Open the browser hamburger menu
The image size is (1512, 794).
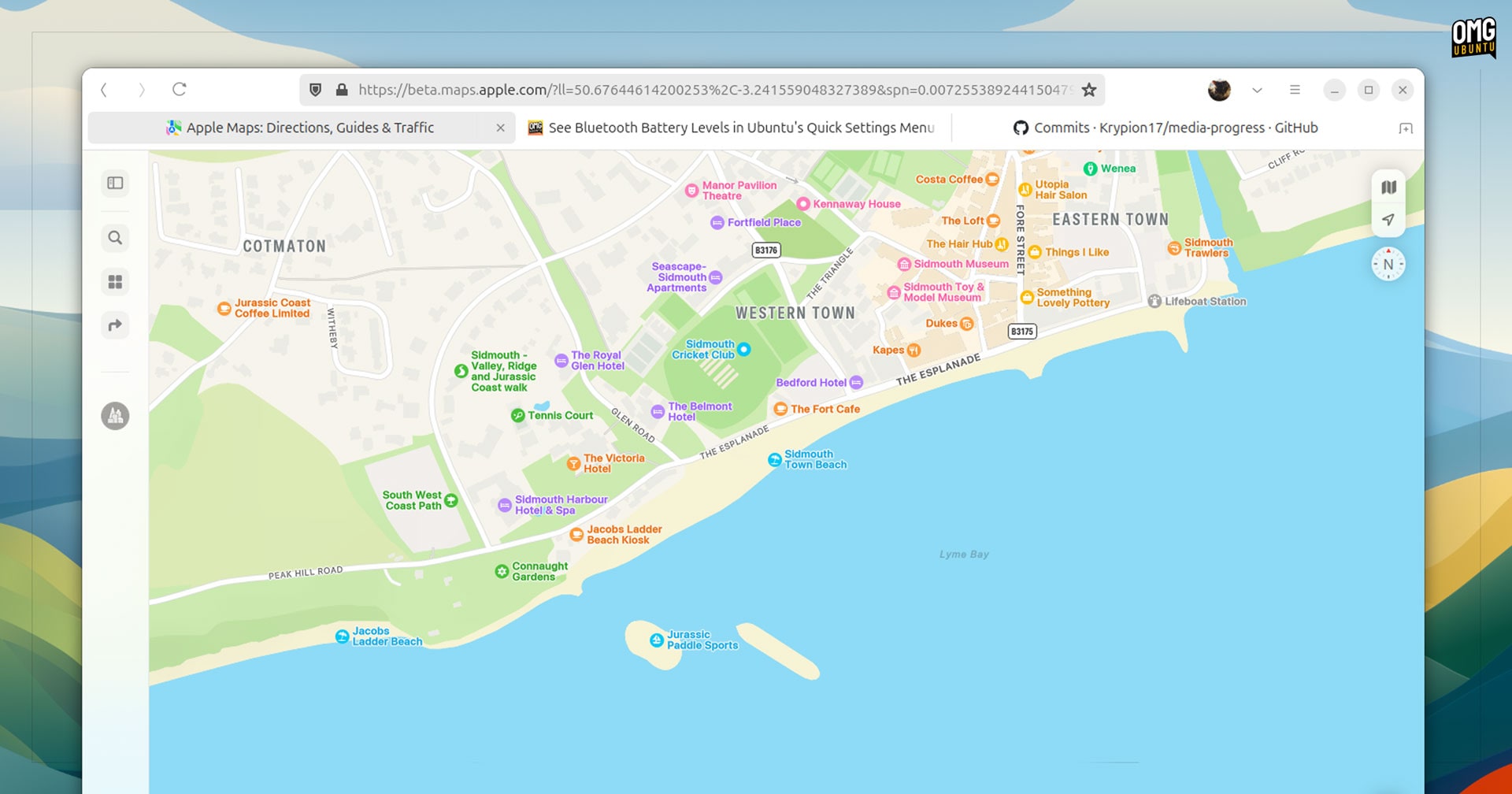pyautogui.click(x=1295, y=90)
